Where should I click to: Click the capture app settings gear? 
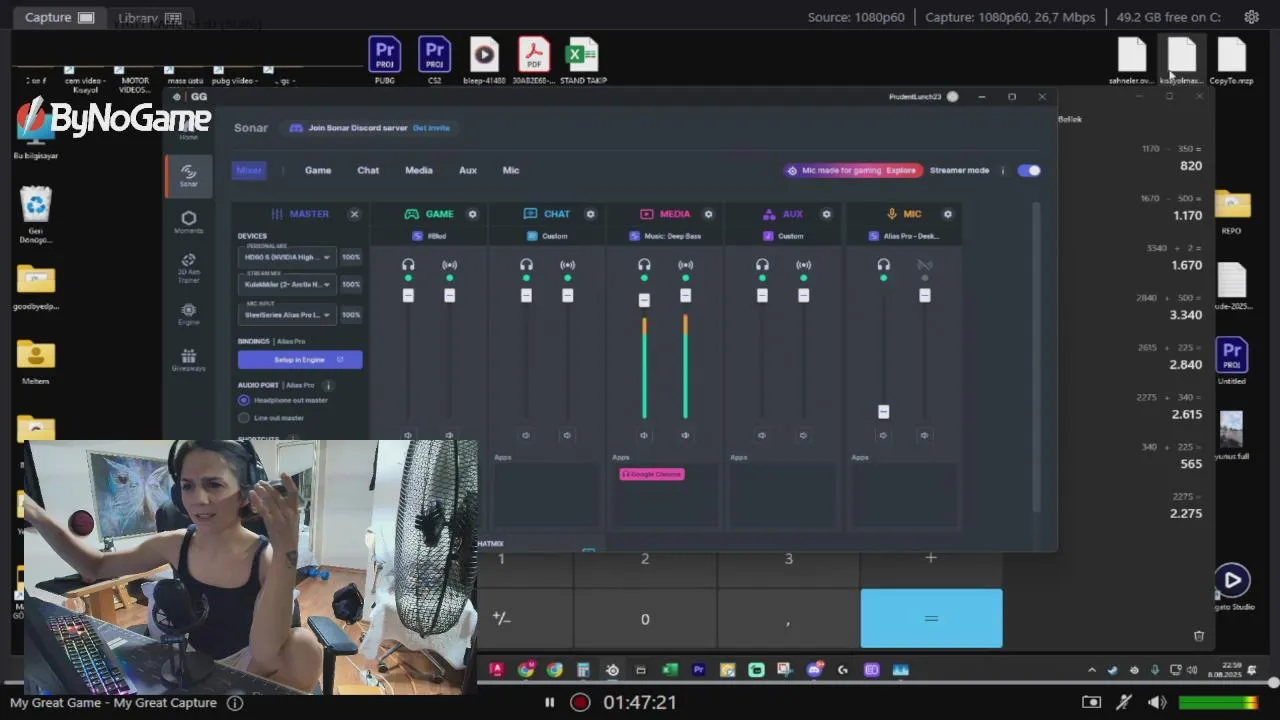(1251, 17)
